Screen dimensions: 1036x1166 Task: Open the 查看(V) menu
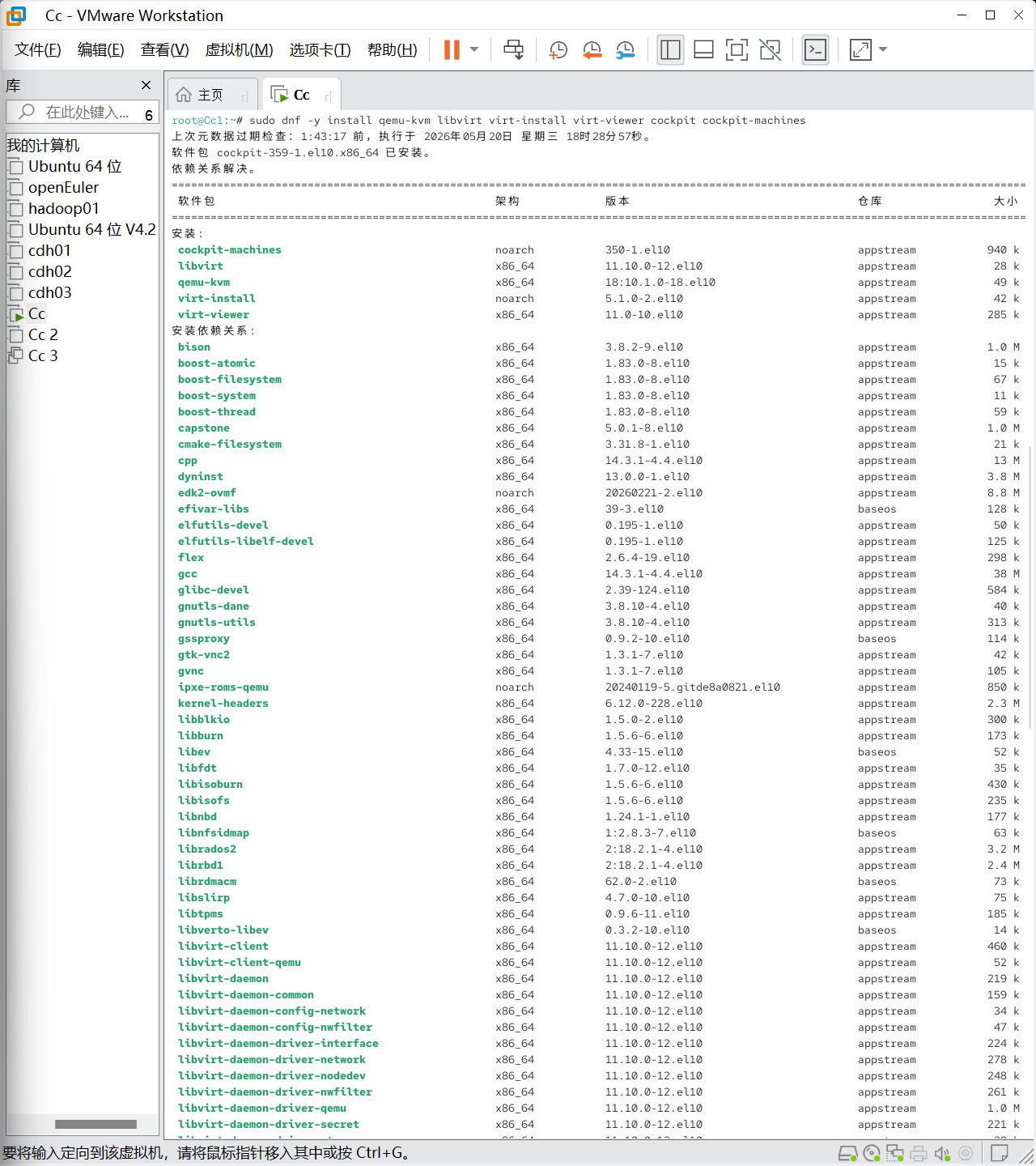(x=165, y=50)
